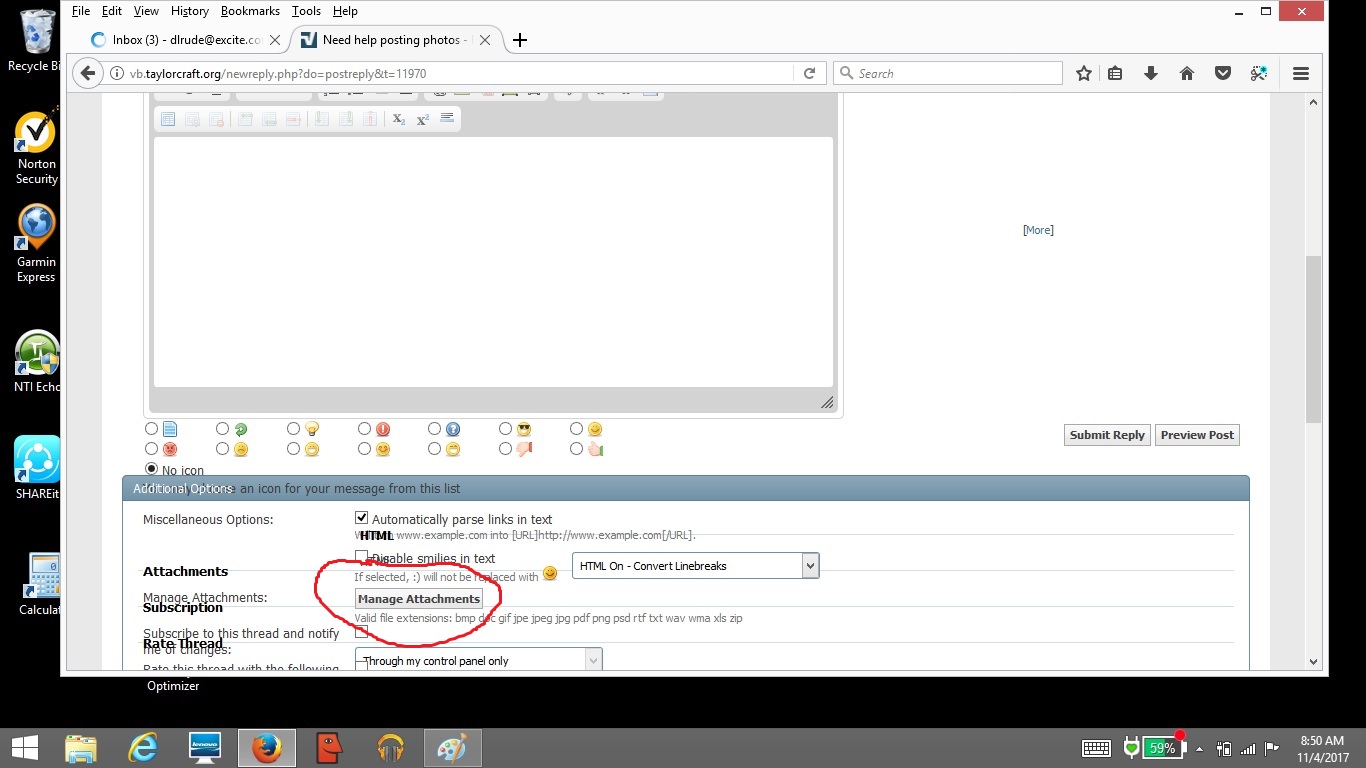The height and width of the screenshot is (768, 1366).
Task: Open Norton Security desktop icon
Action: (36, 148)
